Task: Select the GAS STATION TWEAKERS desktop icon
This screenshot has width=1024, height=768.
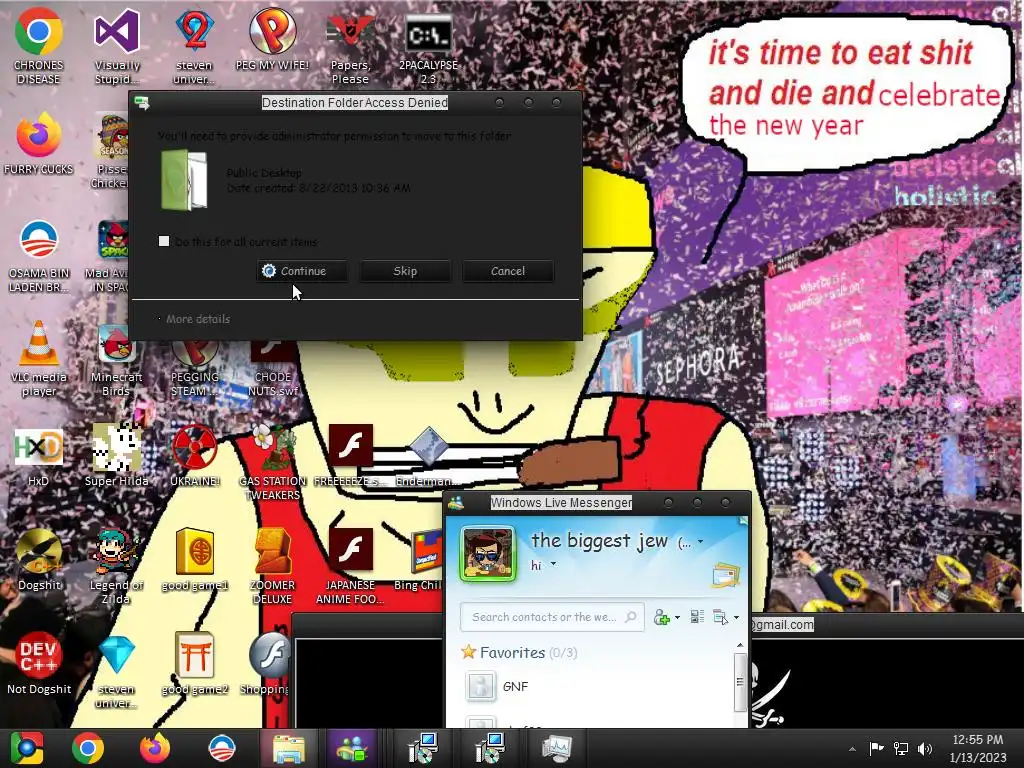Action: pos(272,462)
